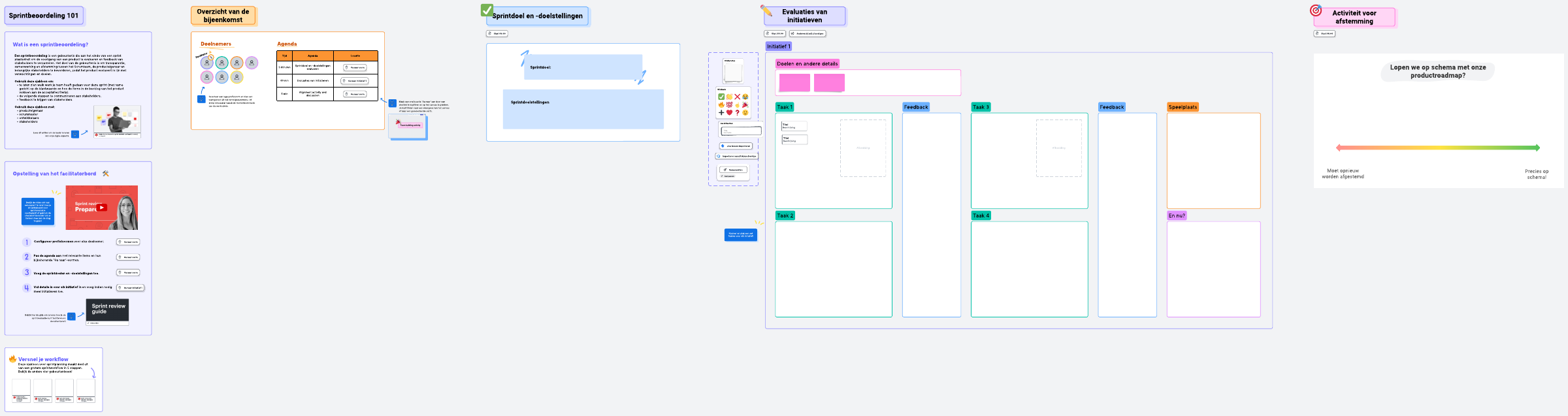1568x416 pixels.
Task: Click the hammer icon beside Opstelling van het facilitatorbord
Action: [x=106, y=174]
